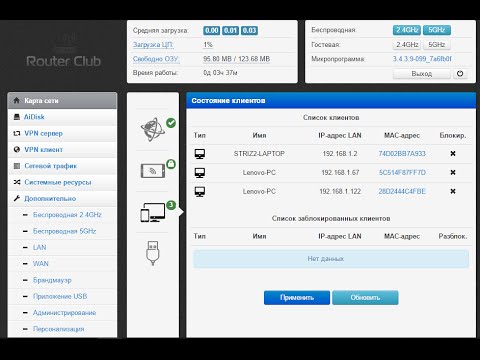This screenshot has width=480, height=360.
Task: Click MAC address 28D2444C4FBE
Action: point(402,192)
